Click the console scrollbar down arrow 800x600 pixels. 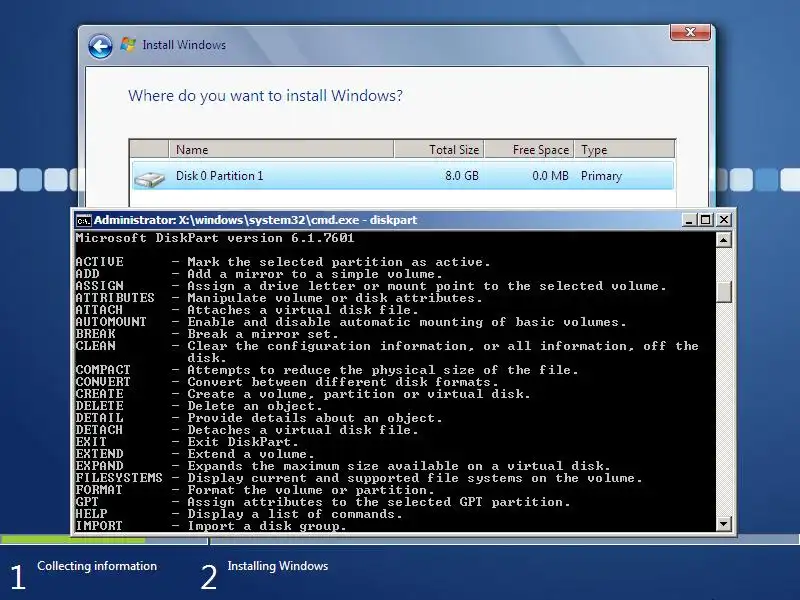coord(723,523)
